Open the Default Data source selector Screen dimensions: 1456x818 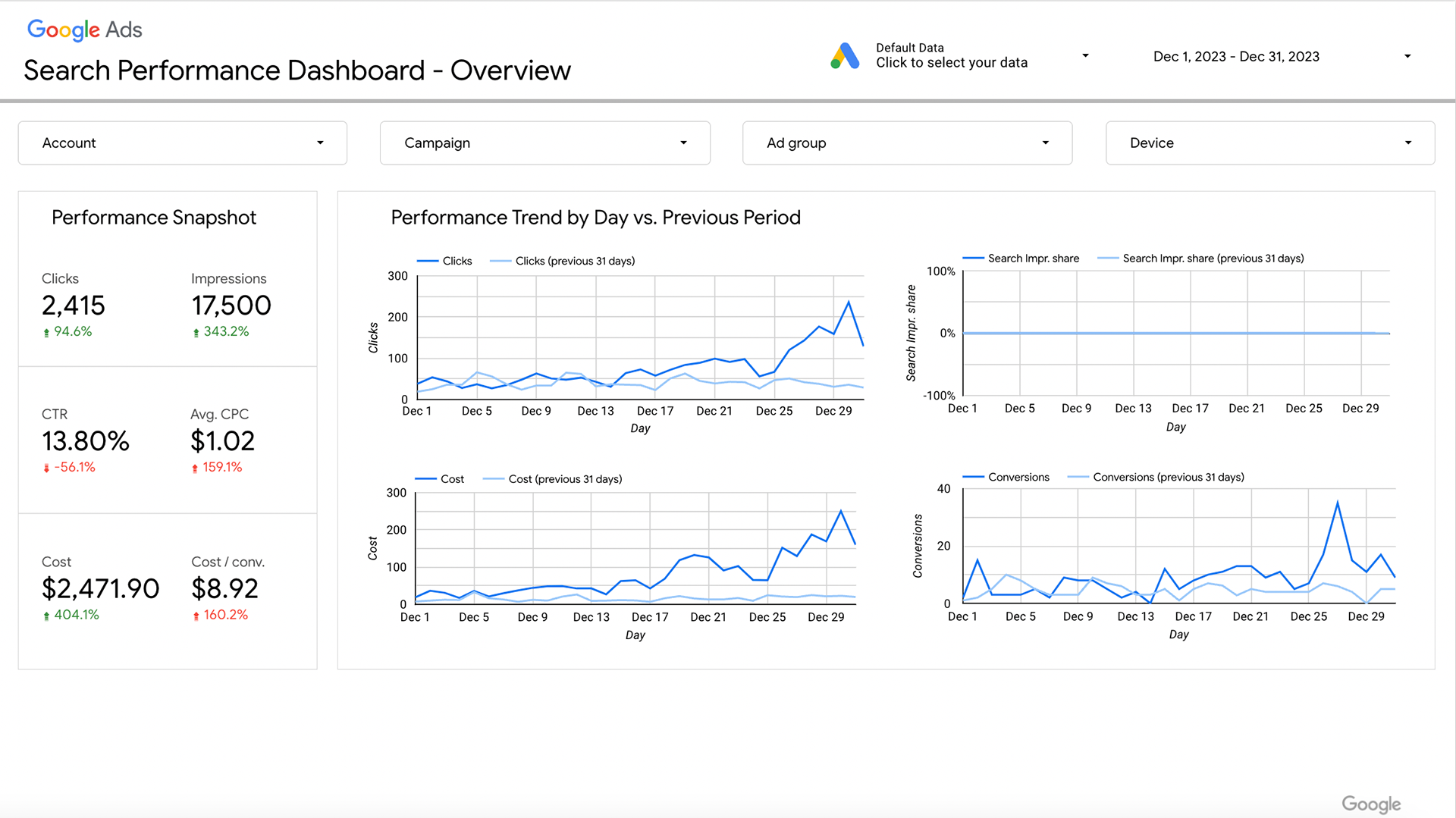[959, 55]
